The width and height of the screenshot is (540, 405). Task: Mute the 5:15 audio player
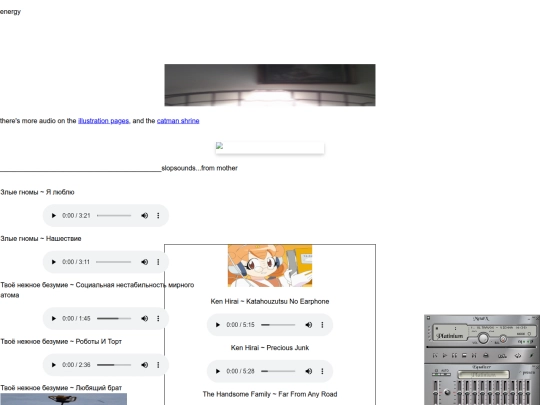pyautogui.click(x=309, y=325)
